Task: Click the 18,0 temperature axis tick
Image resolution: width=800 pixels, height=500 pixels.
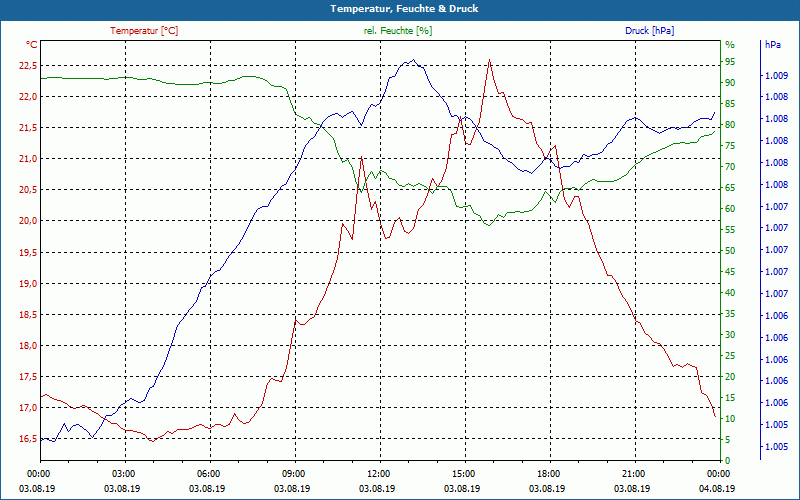Action: (x=28, y=345)
